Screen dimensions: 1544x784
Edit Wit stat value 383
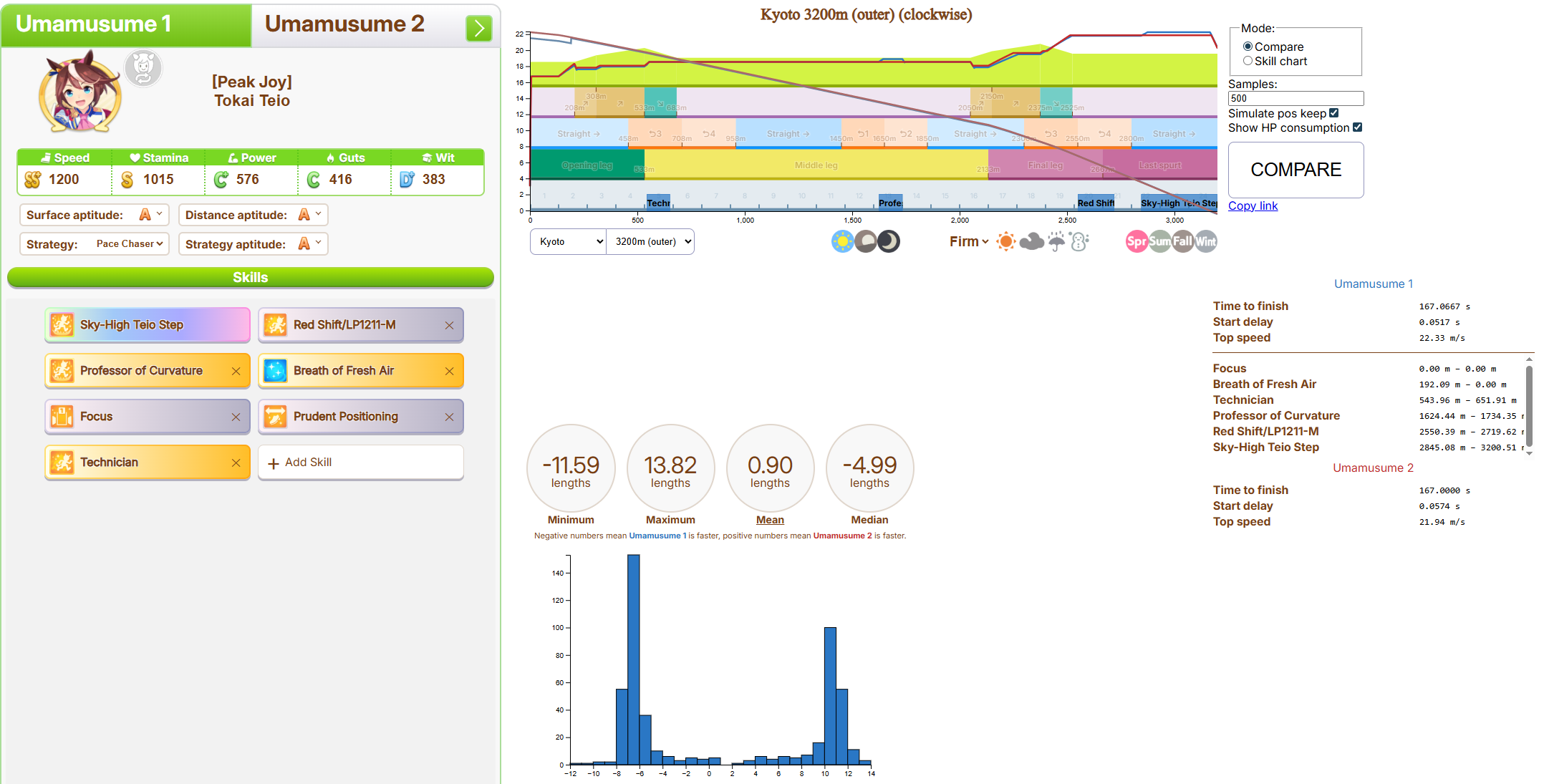tap(434, 180)
